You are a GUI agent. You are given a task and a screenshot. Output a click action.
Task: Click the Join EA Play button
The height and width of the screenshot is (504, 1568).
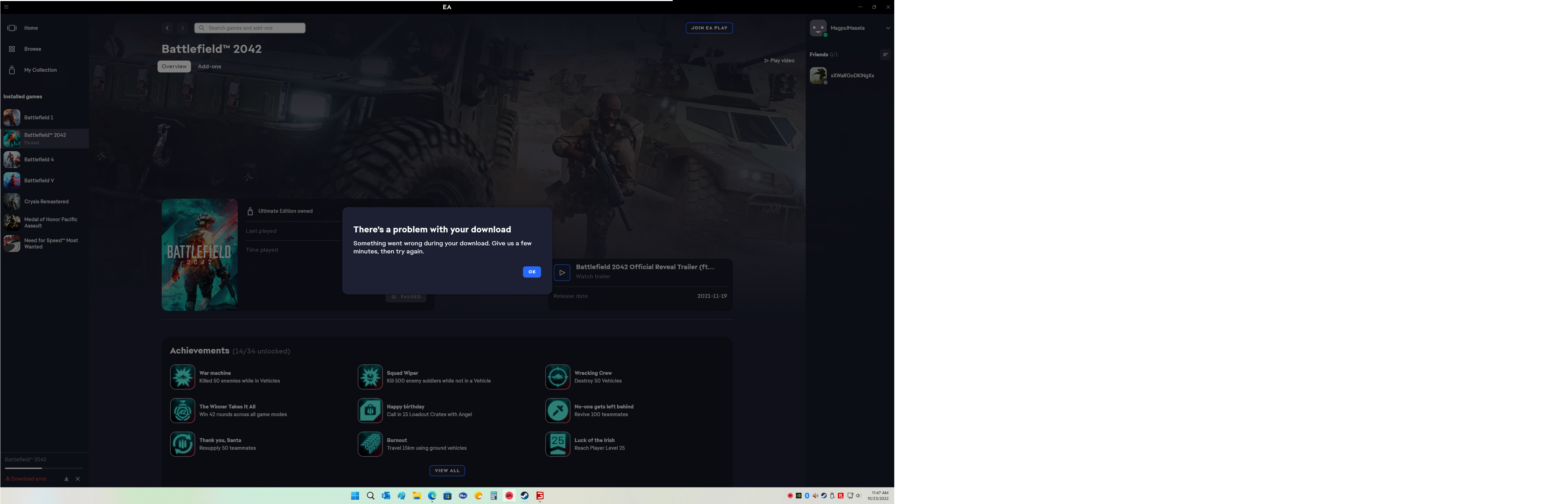[x=709, y=28]
